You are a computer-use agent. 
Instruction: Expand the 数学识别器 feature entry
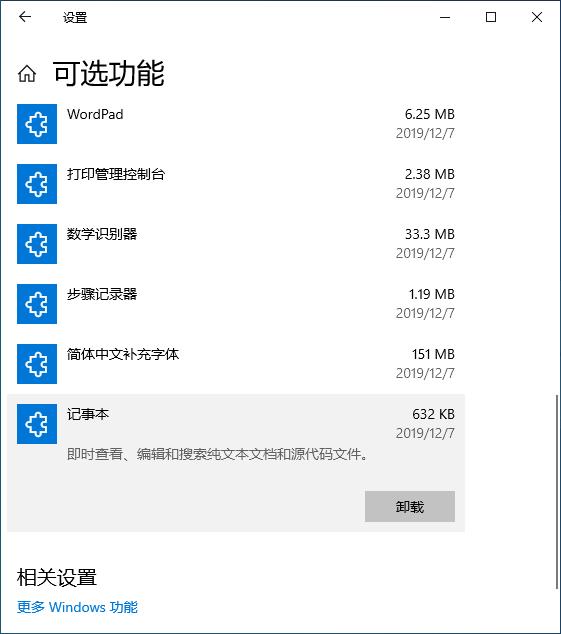pos(236,244)
